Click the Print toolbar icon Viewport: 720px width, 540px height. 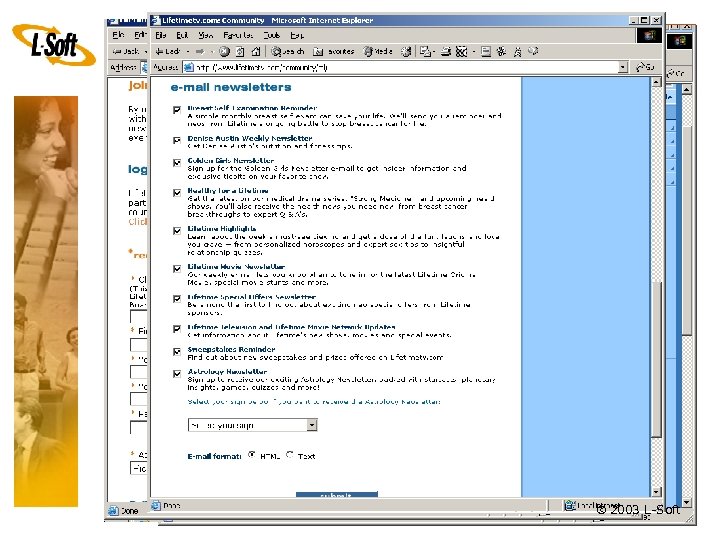coord(446,51)
